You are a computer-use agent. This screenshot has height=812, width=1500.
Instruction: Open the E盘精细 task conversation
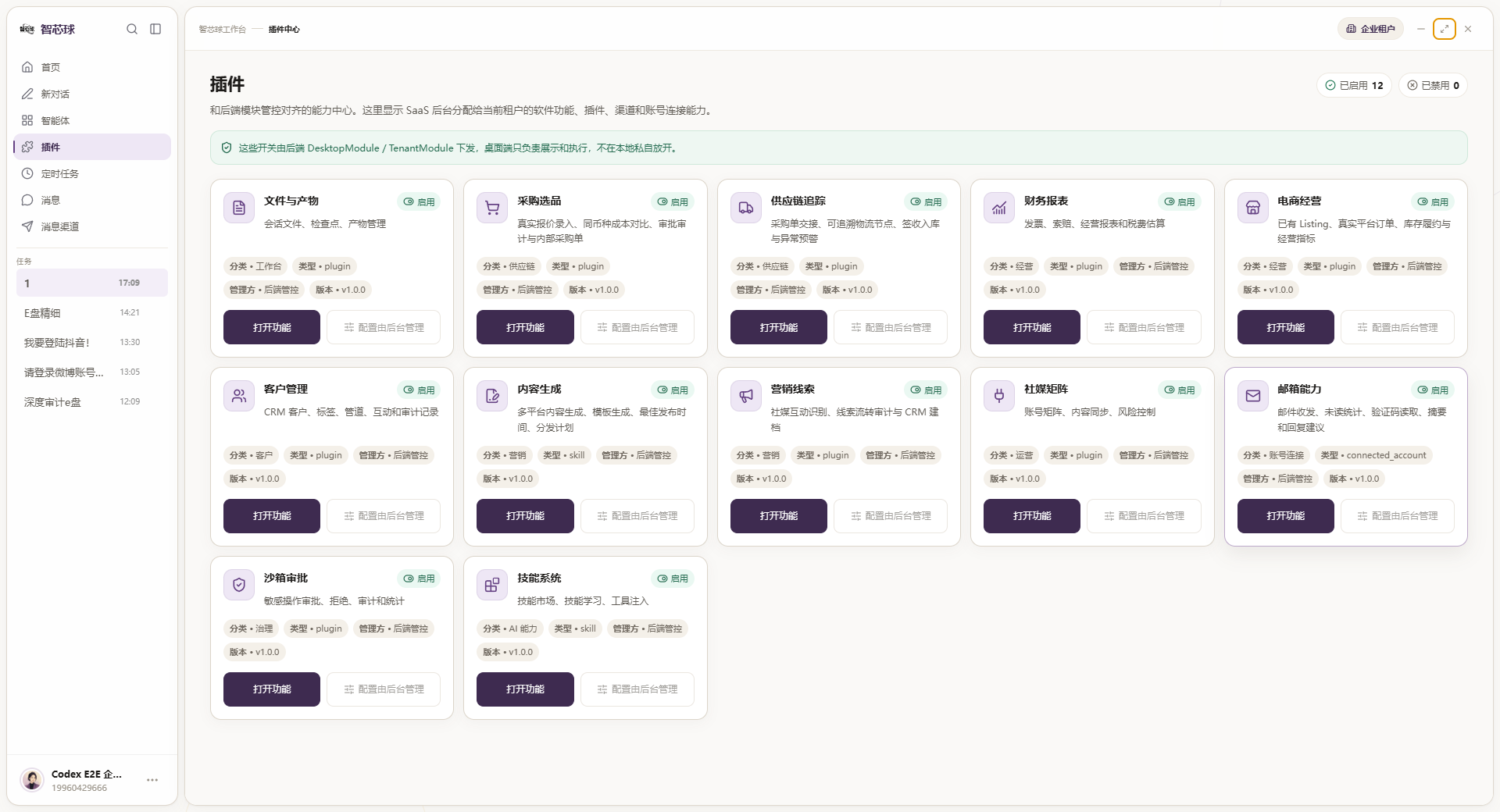(92, 313)
